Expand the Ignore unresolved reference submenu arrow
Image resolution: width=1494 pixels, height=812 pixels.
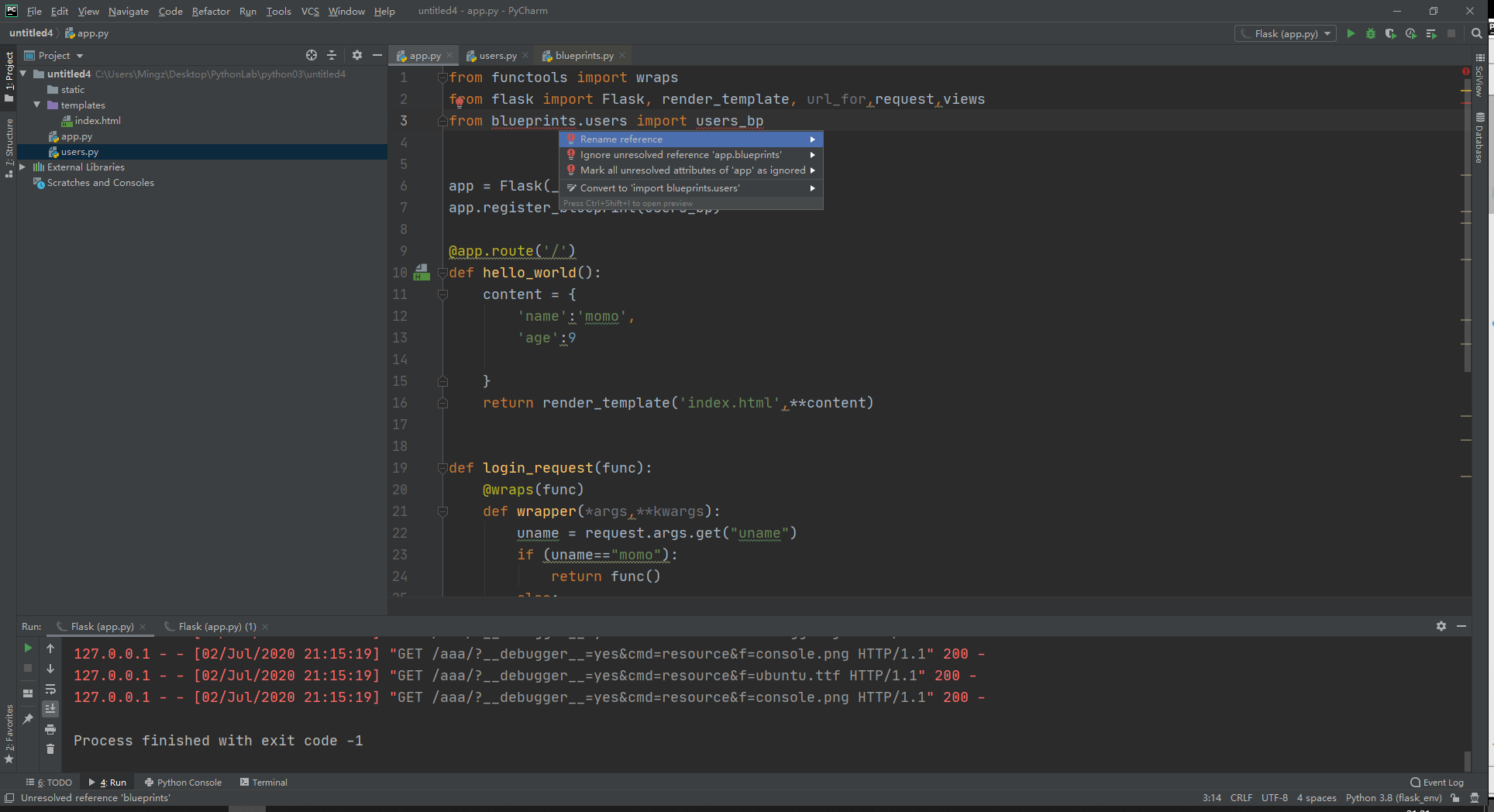[812, 155]
